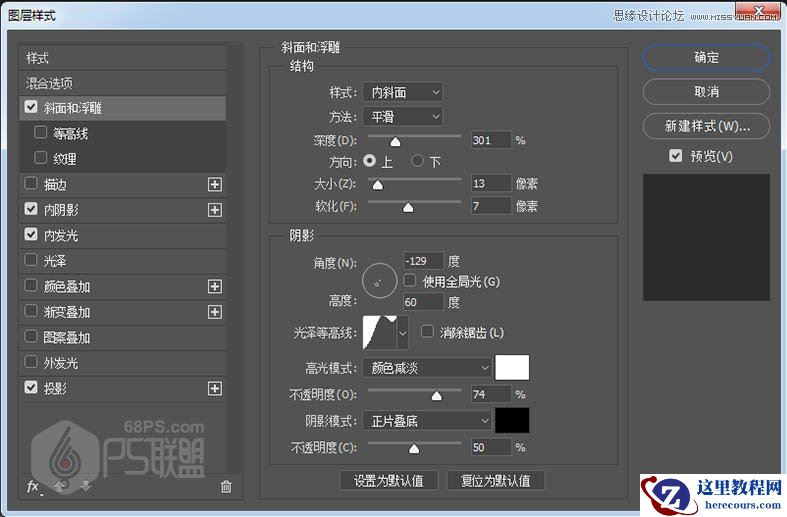Enable the 图案叠加 checkbox
This screenshot has height=517, width=787.
click(x=31, y=336)
